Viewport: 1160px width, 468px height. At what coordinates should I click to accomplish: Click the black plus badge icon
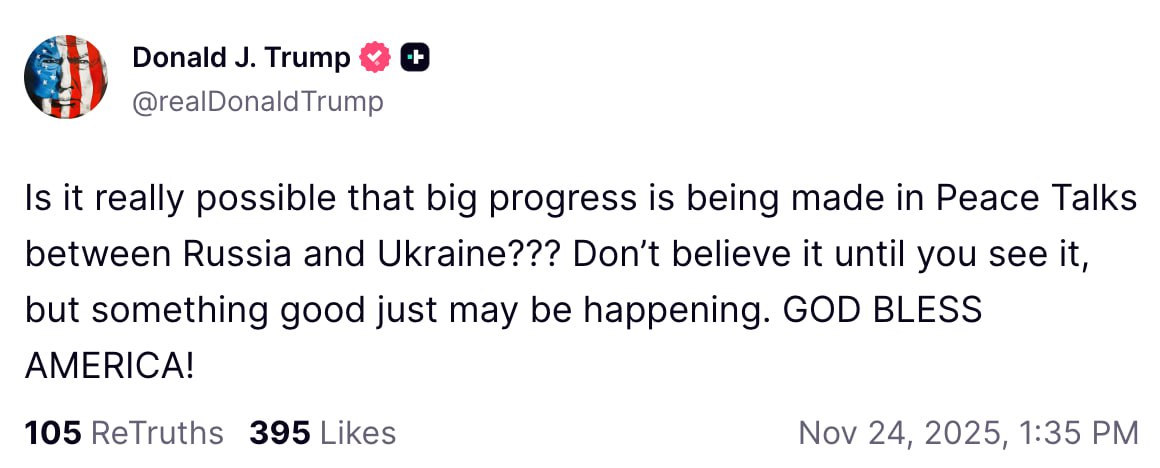click(x=414, y=59)
